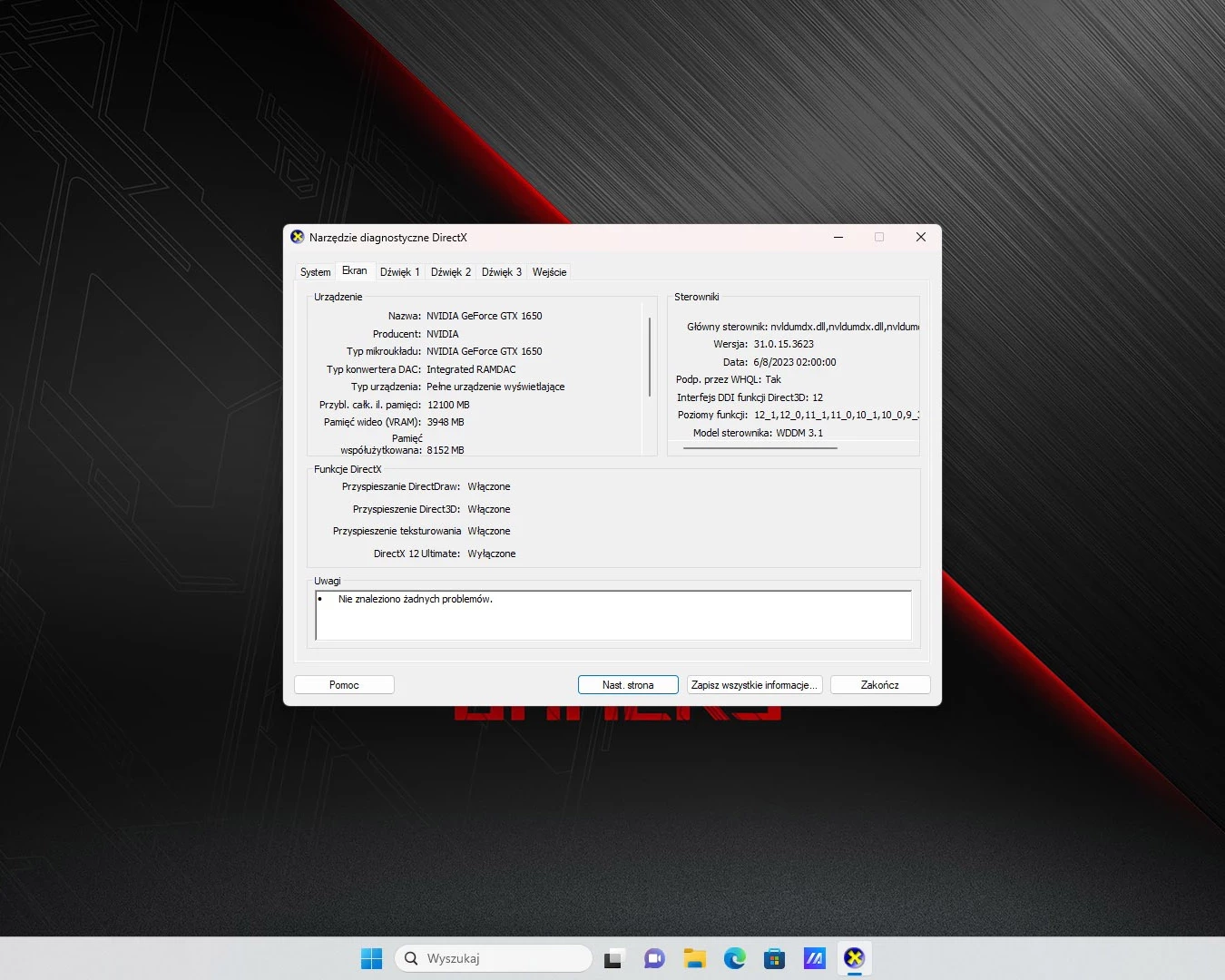
Task: Click Przyspieszenie Direct3D status Włączone
Action: [x=489, y=509]
